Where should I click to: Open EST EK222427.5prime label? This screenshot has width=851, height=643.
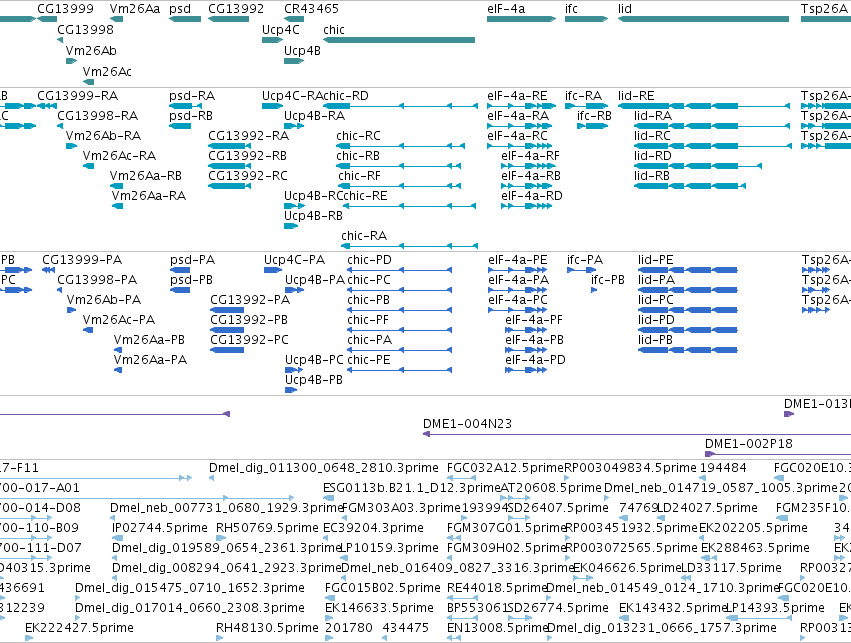(x=80, y=628)
